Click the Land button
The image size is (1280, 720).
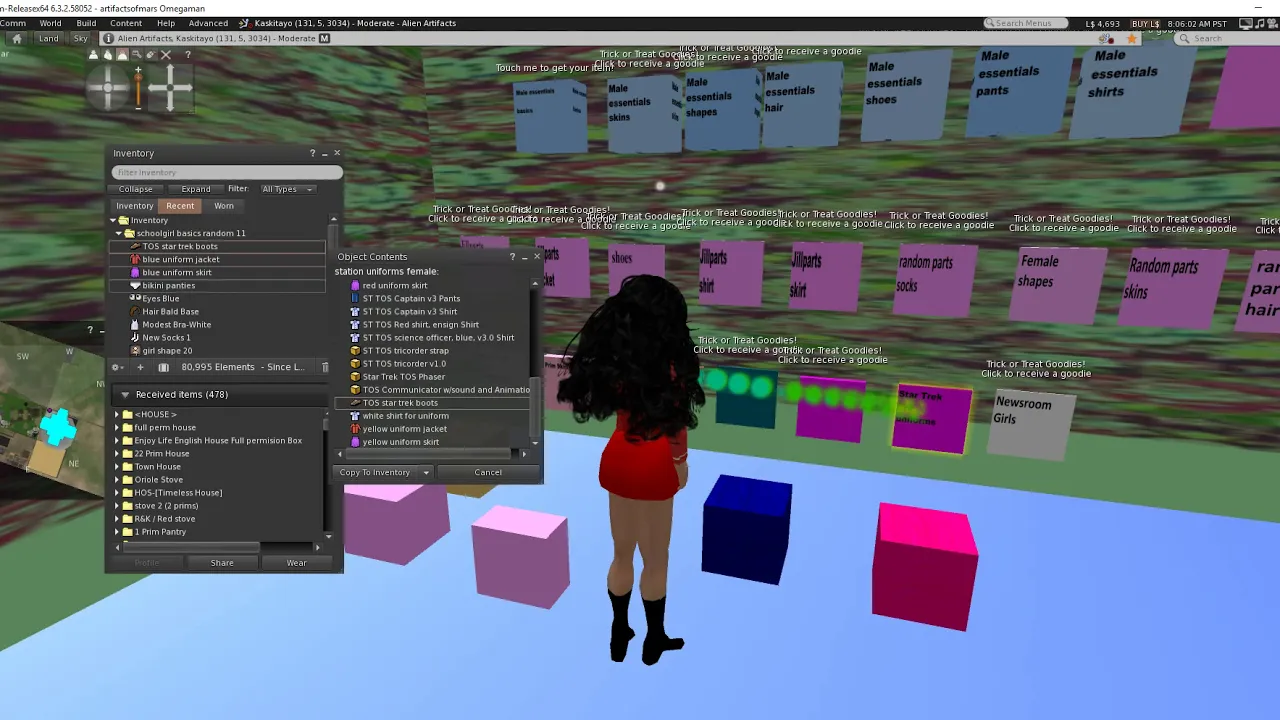(x=48, y=38)
